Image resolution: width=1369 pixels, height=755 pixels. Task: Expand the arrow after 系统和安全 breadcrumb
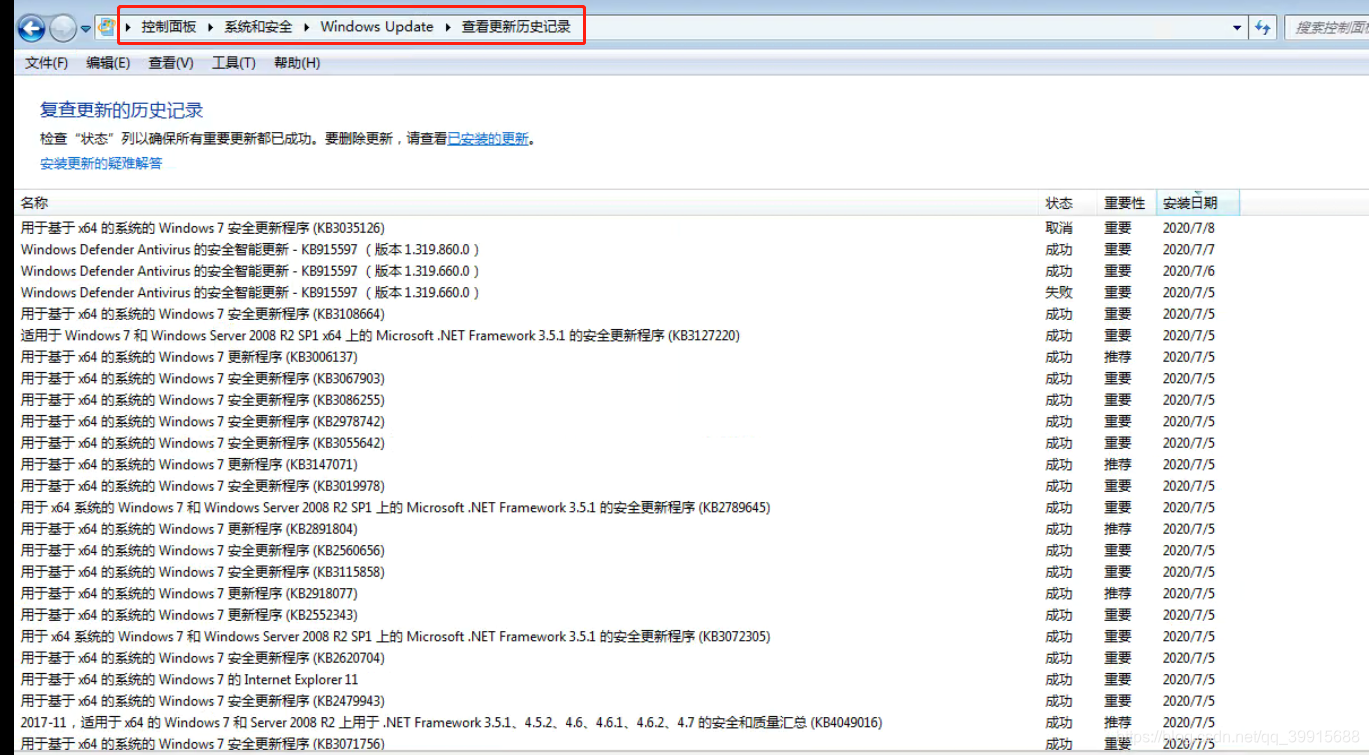click(x=307, y=27)
